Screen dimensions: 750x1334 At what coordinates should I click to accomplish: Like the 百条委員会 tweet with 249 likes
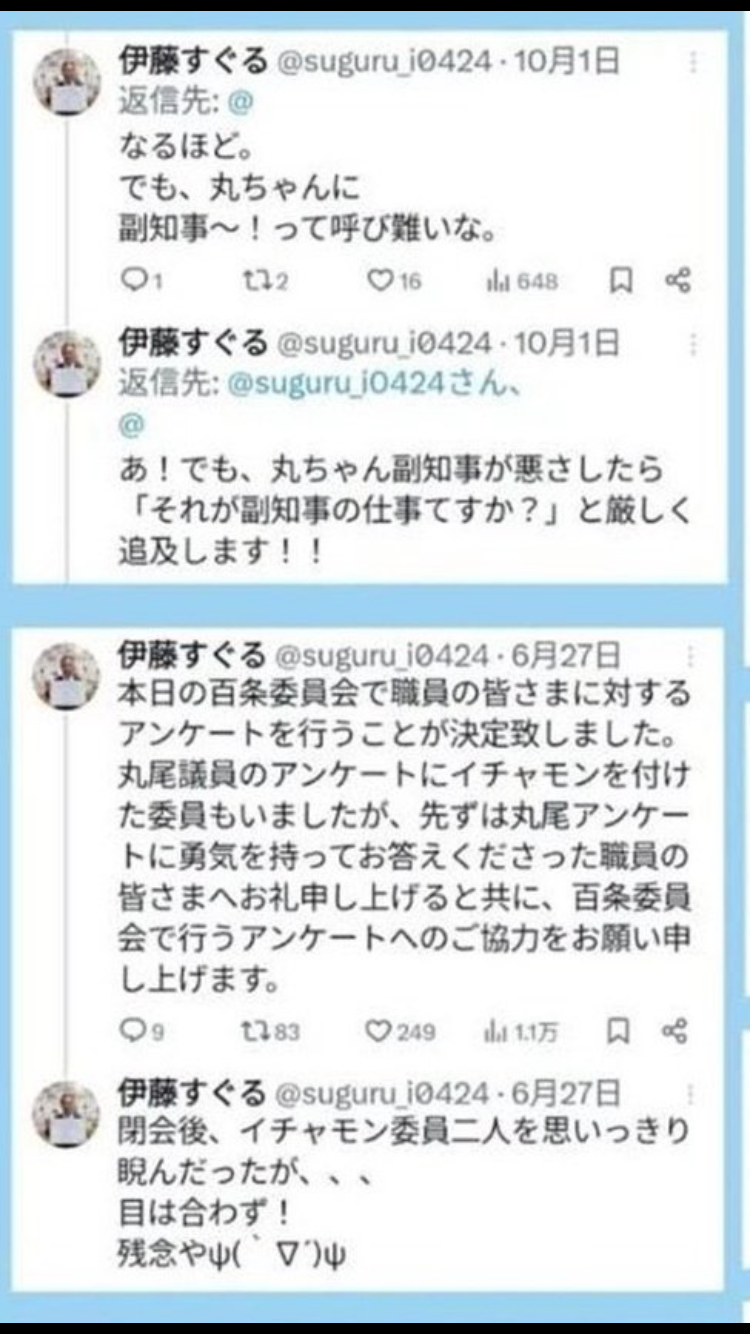400,1031
